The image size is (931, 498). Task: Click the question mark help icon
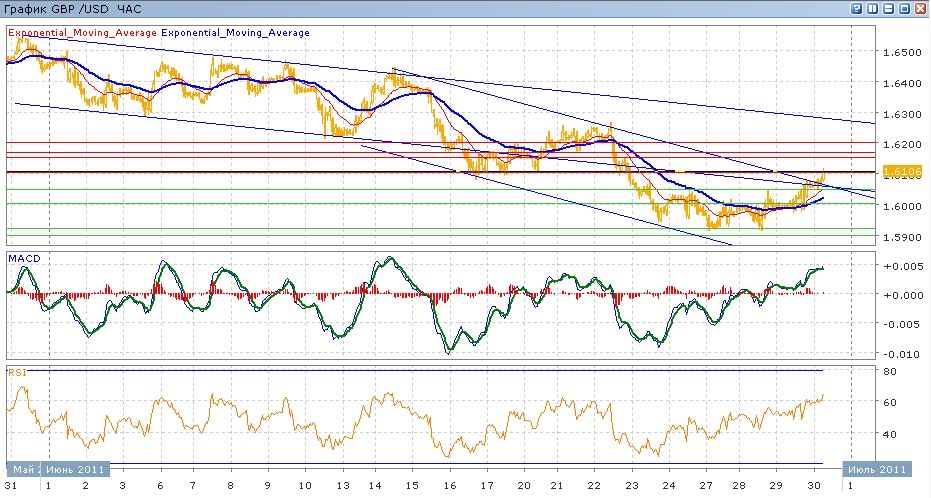coord(857,8)
